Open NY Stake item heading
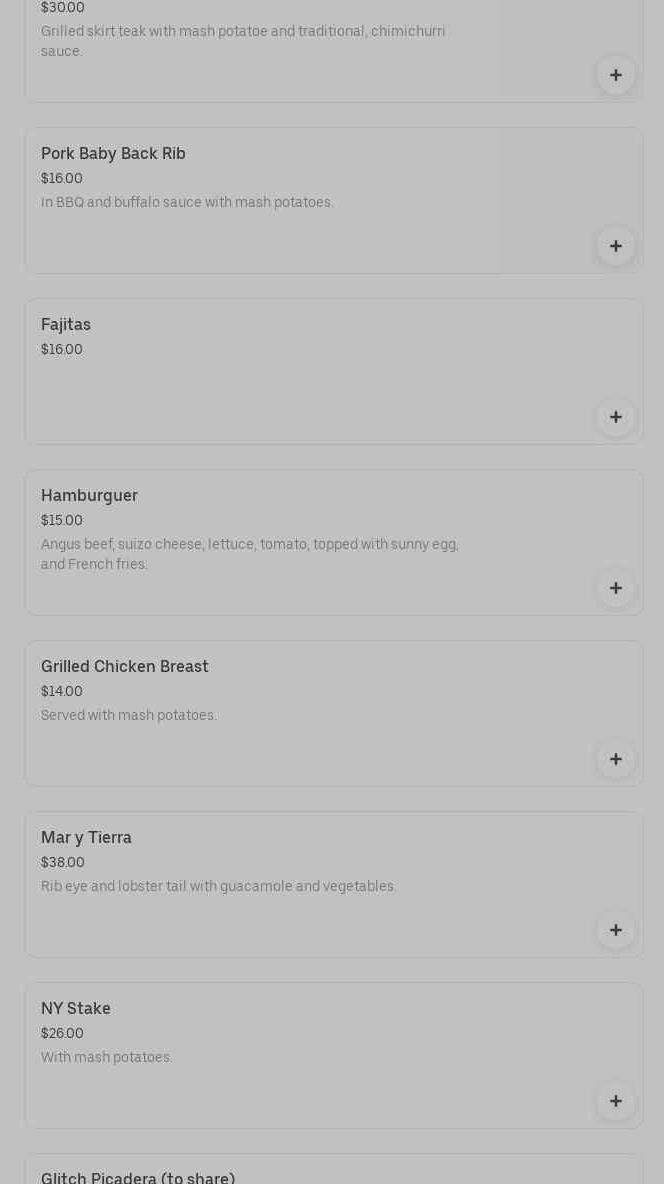The height and width of the screenshot is (1184, 664). tap(76, 1009)
